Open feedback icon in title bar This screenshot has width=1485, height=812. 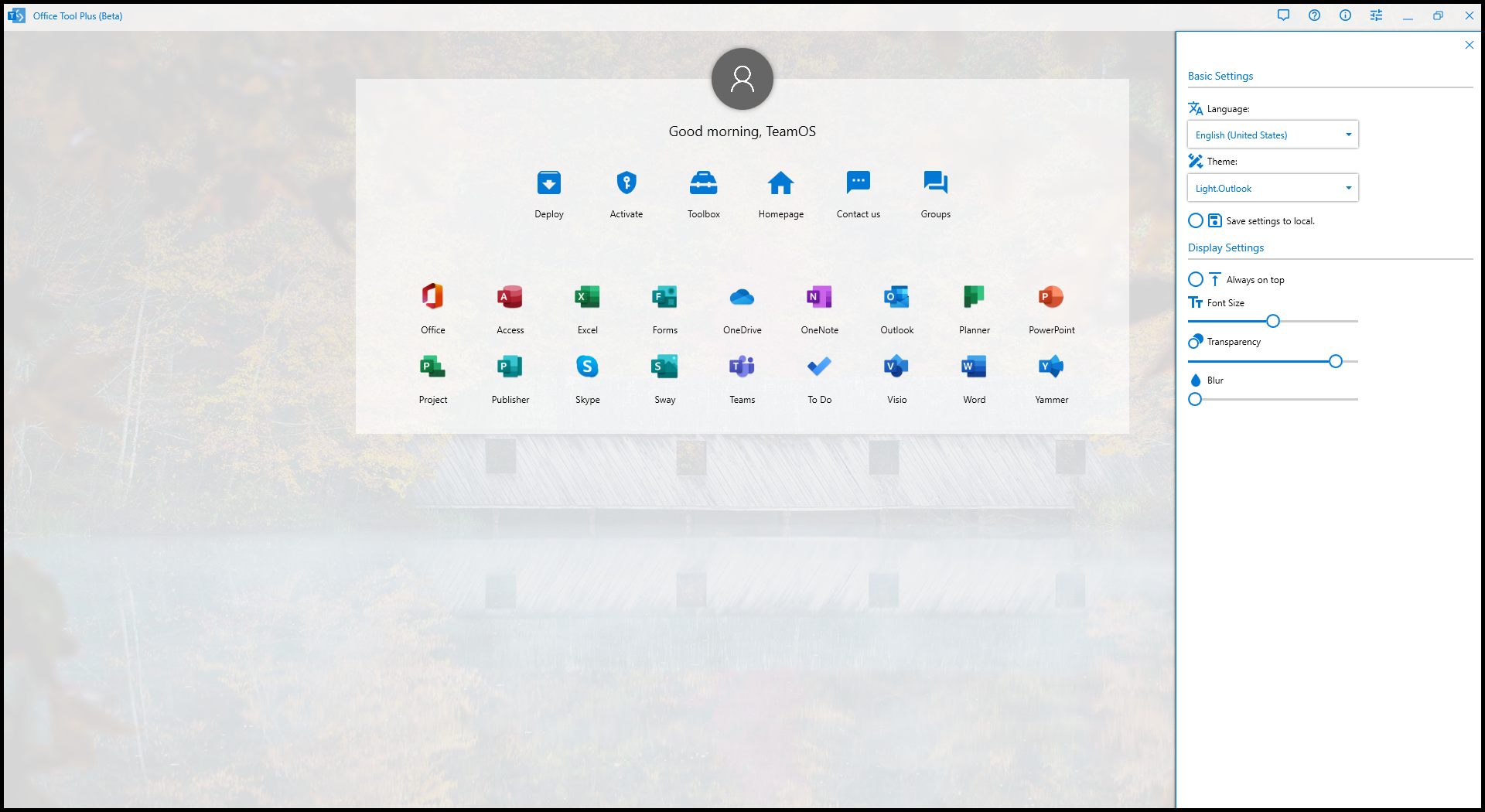point(1284,15)
